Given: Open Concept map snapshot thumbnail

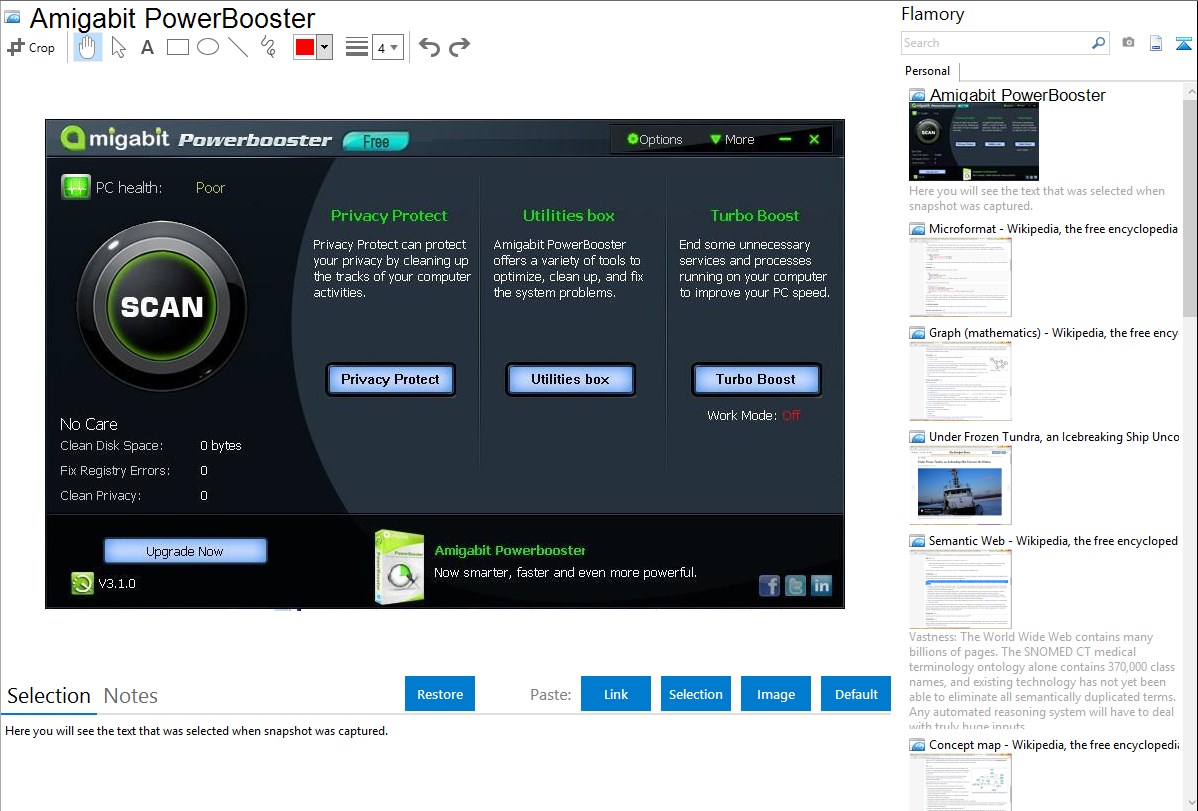Looking at the screenshot, I should tap(960, 782).
